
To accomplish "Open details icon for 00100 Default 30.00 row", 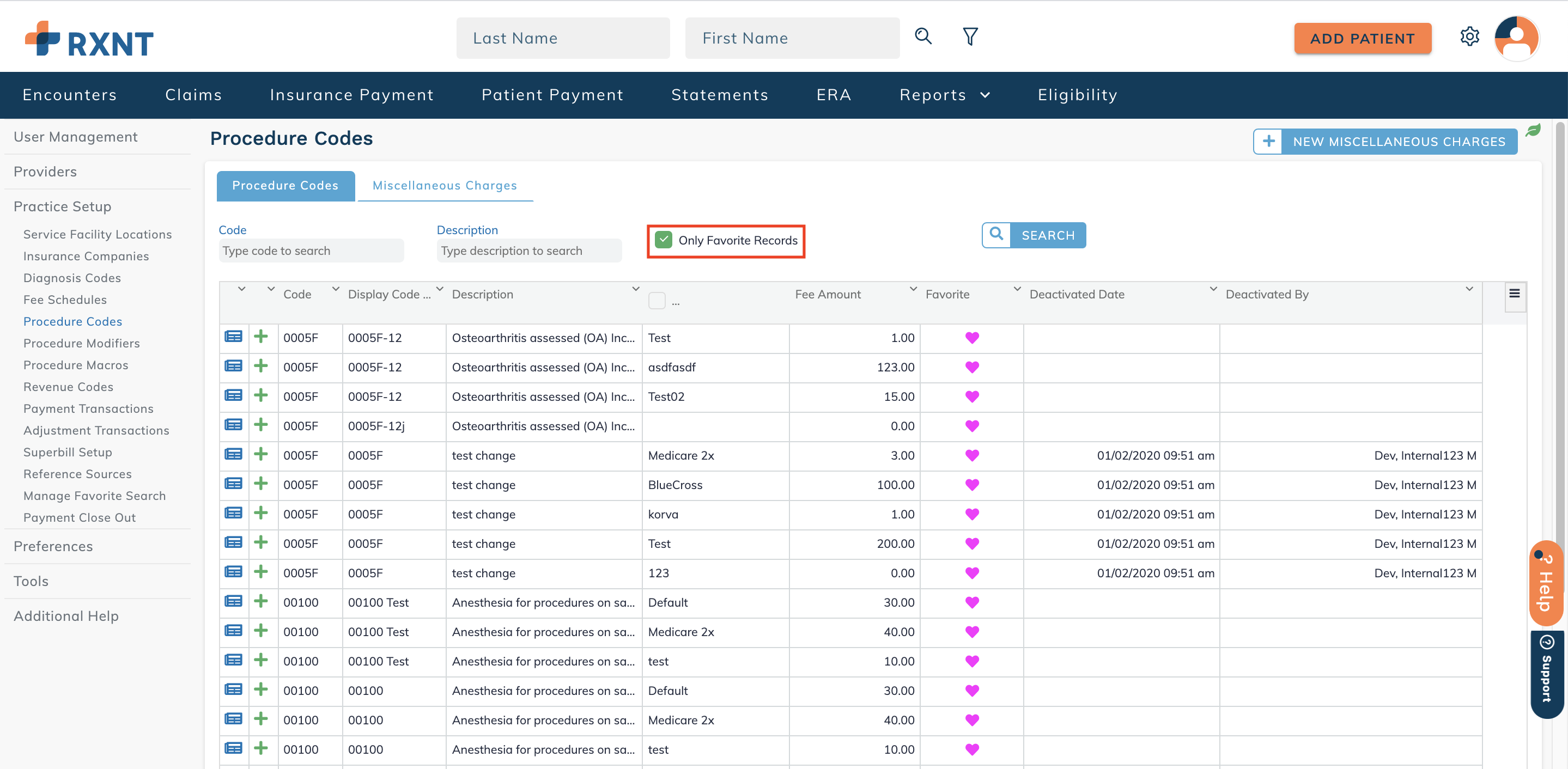I will pos(233,690).
